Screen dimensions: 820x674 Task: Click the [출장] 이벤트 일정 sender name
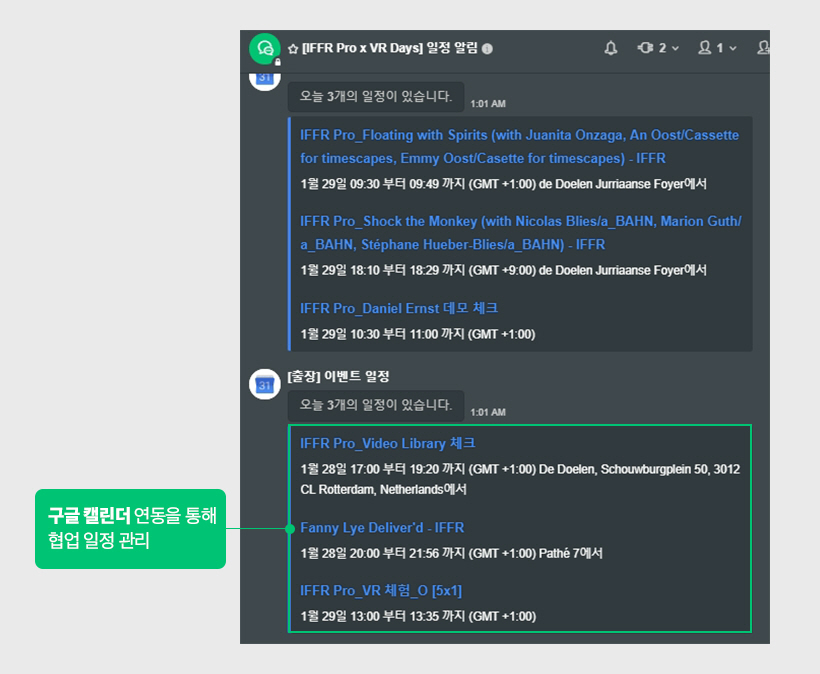(338, 376)
